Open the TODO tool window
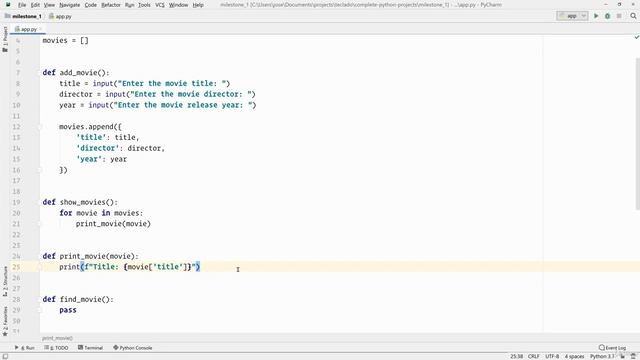The width and height of the screenshot is (640, 360). [x=56, y=348]
